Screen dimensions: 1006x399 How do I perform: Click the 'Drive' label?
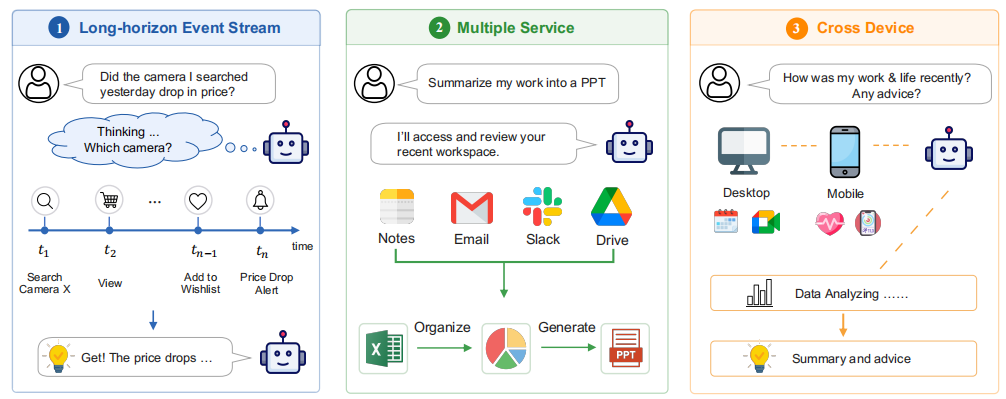[612, 240]
